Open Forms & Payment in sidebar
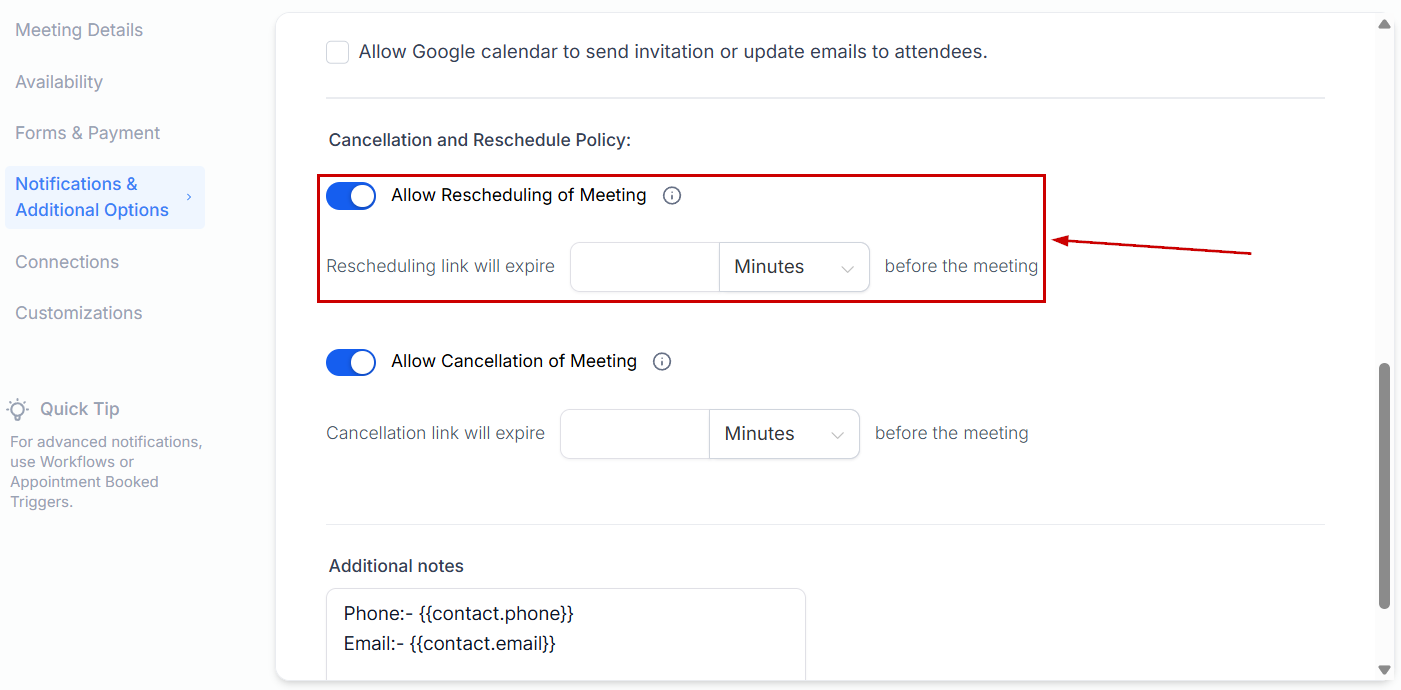1401x690 pixels. [x=88, y=133]
